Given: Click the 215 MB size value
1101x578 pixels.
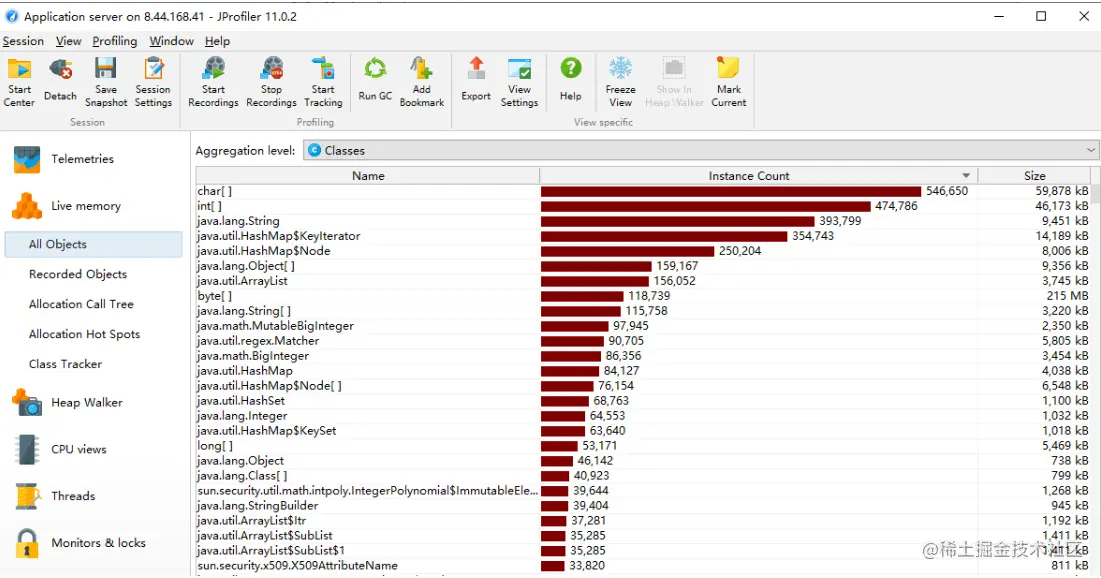Looking at the screenshot, I should click(x=1067, y=296).
